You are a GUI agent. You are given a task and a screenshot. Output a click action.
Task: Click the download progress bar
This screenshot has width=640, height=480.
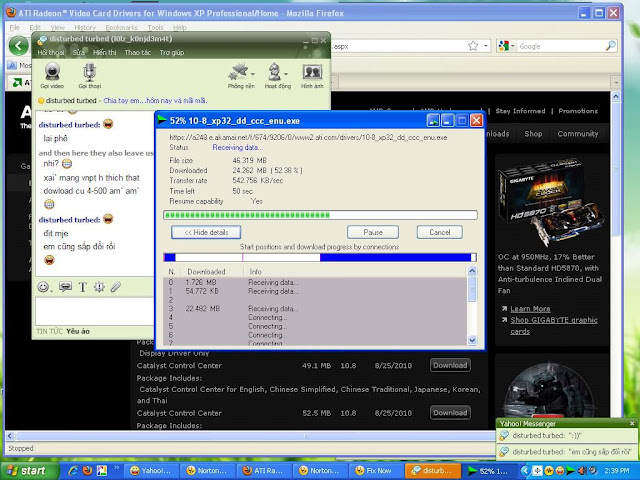320,213
